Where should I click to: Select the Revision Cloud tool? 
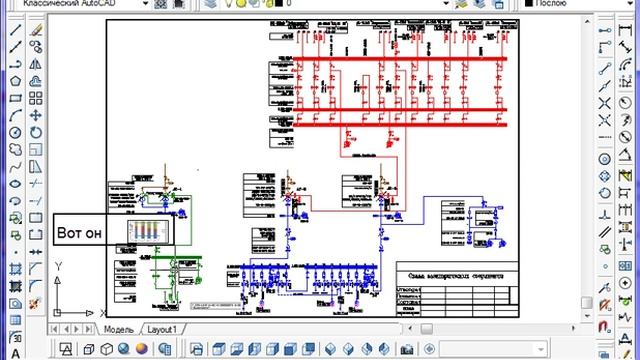(x=16, y=150)
